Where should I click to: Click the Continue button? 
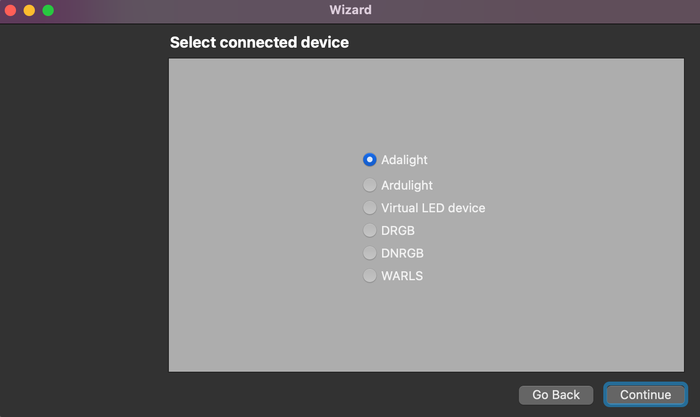pyautogui.click(x=645, y=395)
